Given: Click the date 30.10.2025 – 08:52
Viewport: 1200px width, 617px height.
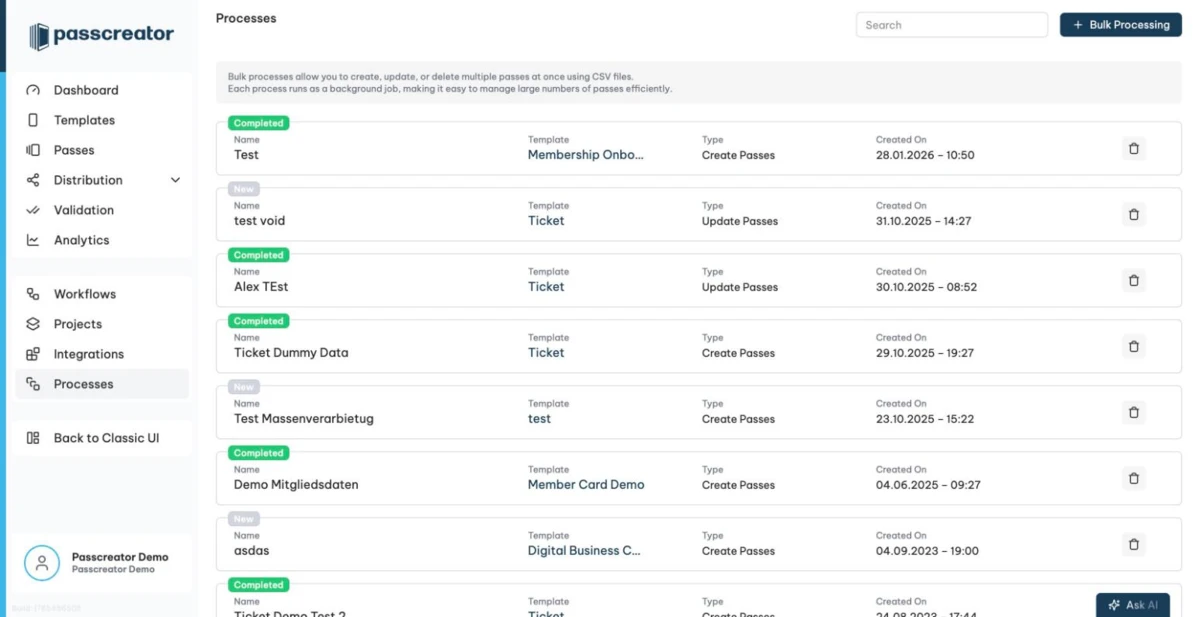Looking at the screenshot, I should (x=926, y=287).
